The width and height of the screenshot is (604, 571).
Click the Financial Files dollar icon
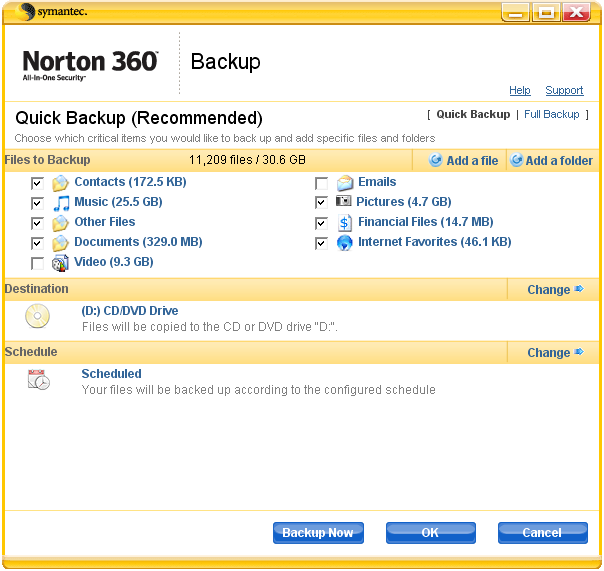tap(344, 223)
